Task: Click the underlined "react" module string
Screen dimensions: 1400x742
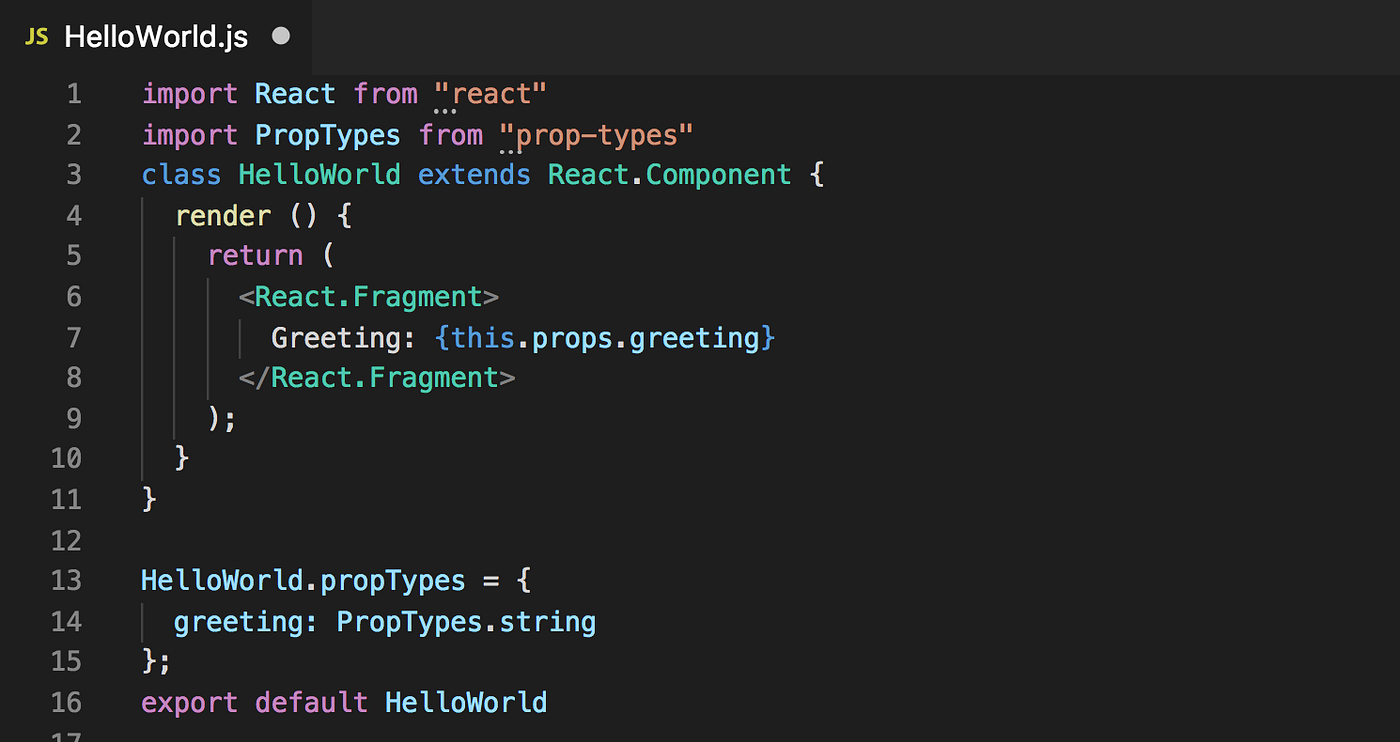Action: 491,93
